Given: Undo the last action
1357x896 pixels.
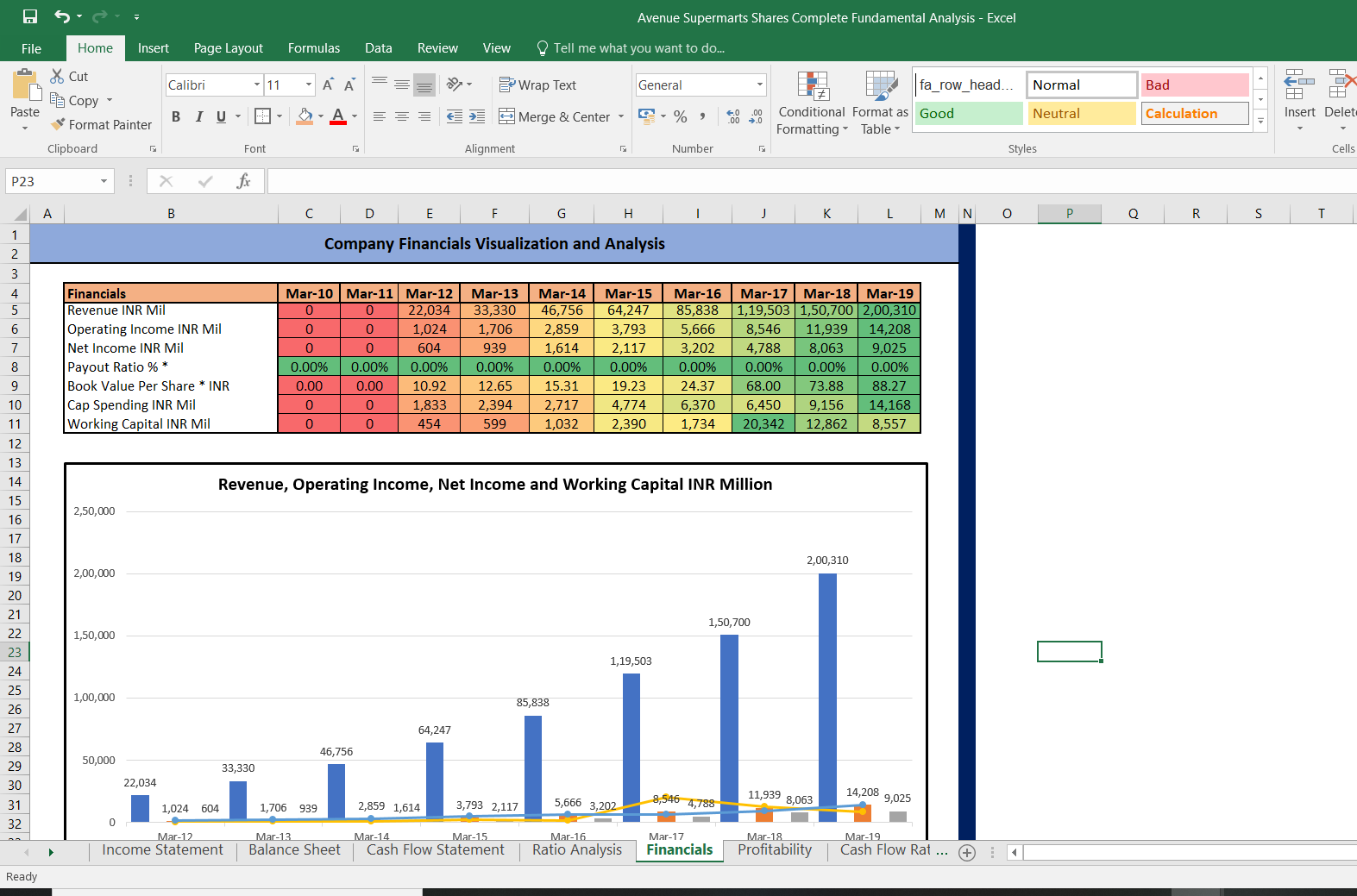Looking at the screenshot, I should [x=62, y=16].
